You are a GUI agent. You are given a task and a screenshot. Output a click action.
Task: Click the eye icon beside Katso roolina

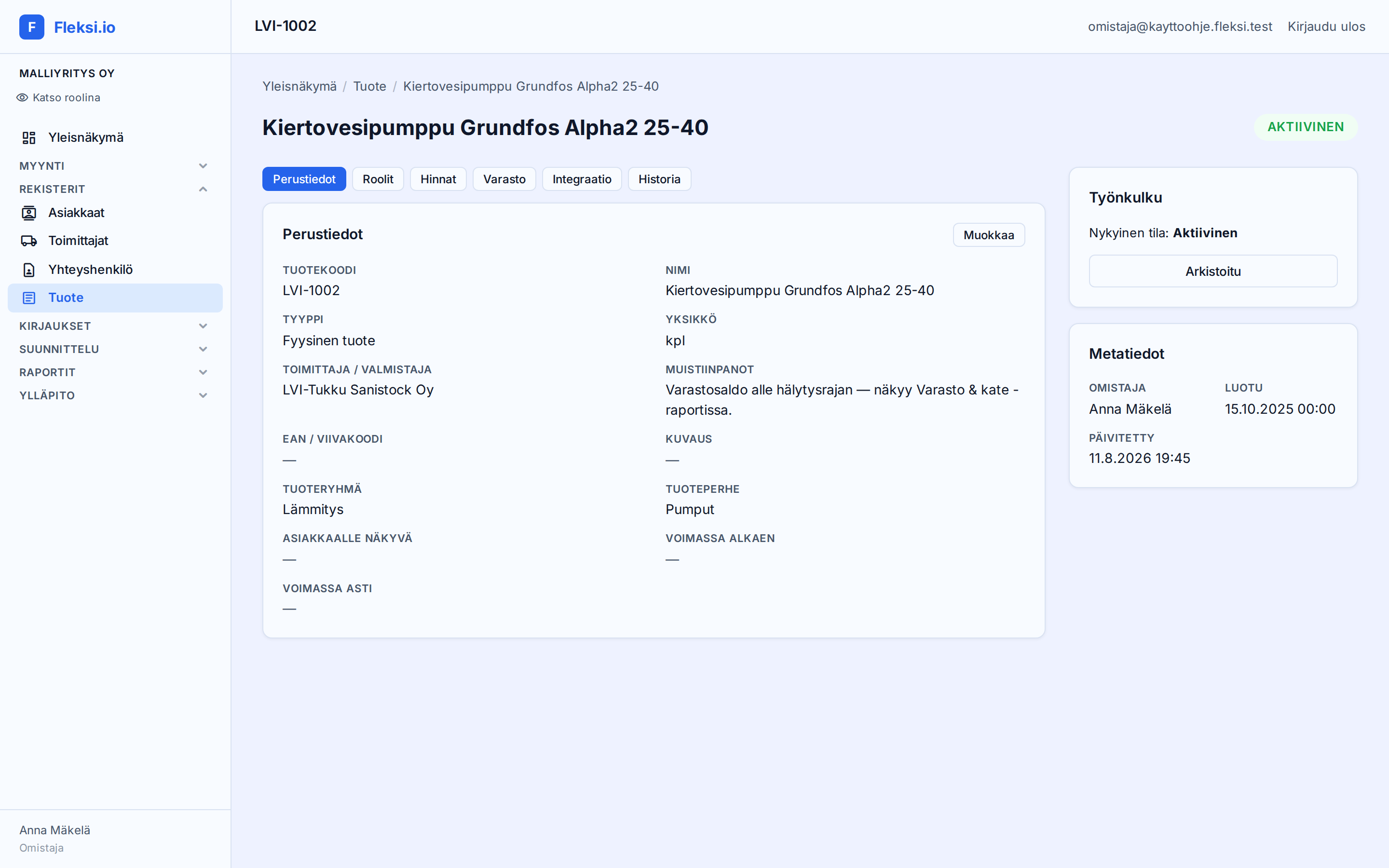pos(22,97)
